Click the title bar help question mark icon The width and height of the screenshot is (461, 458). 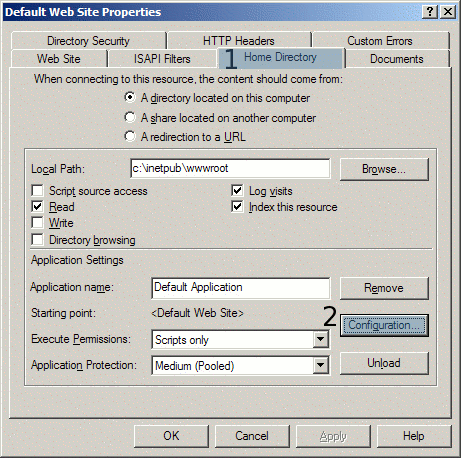point(430,12)
